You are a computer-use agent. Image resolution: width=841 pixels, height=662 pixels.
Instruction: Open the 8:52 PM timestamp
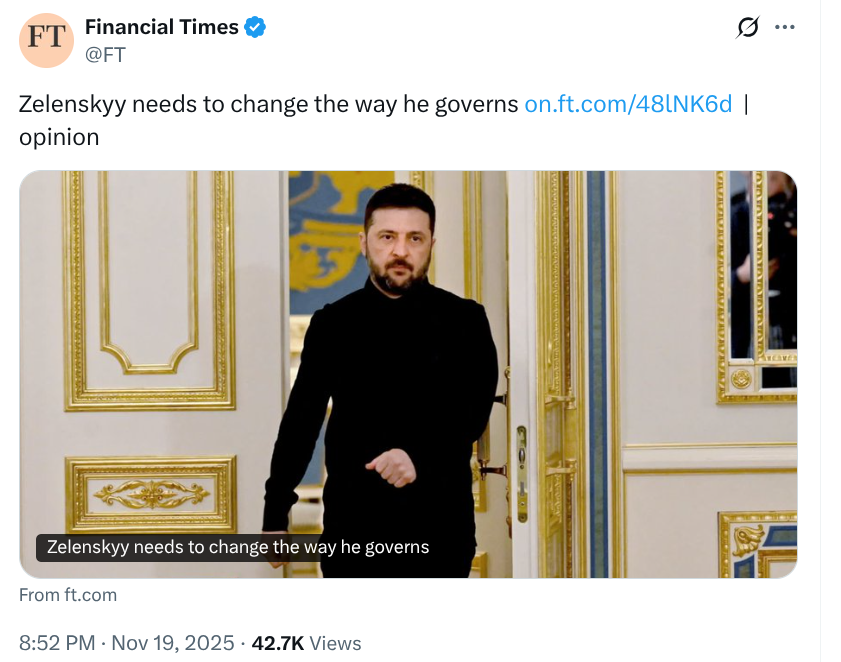(x=56, y=642)
